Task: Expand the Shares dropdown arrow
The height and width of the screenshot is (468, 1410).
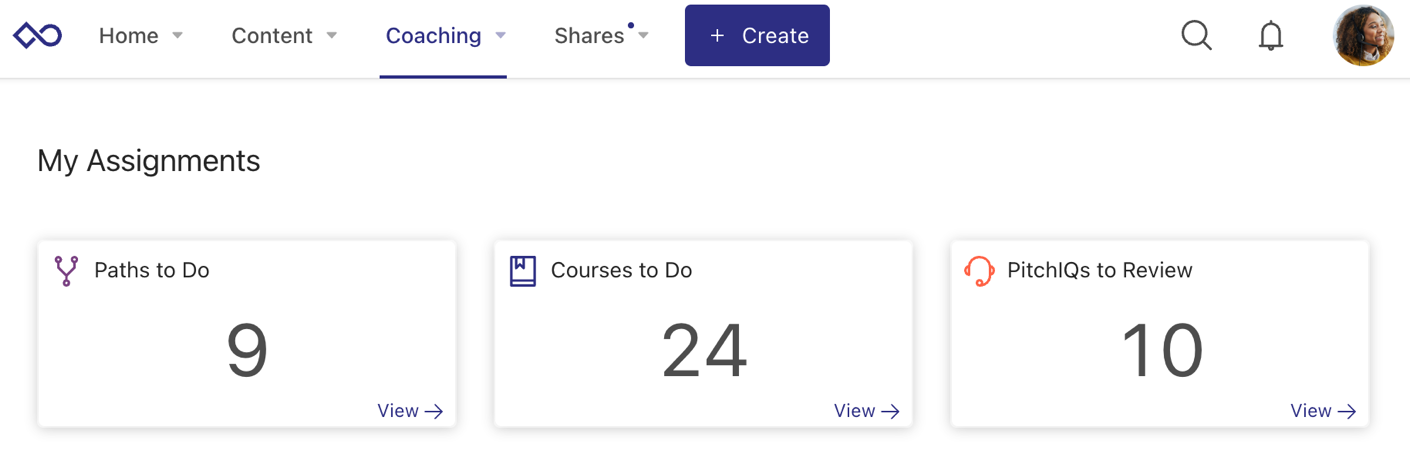Action: (643, 36)
